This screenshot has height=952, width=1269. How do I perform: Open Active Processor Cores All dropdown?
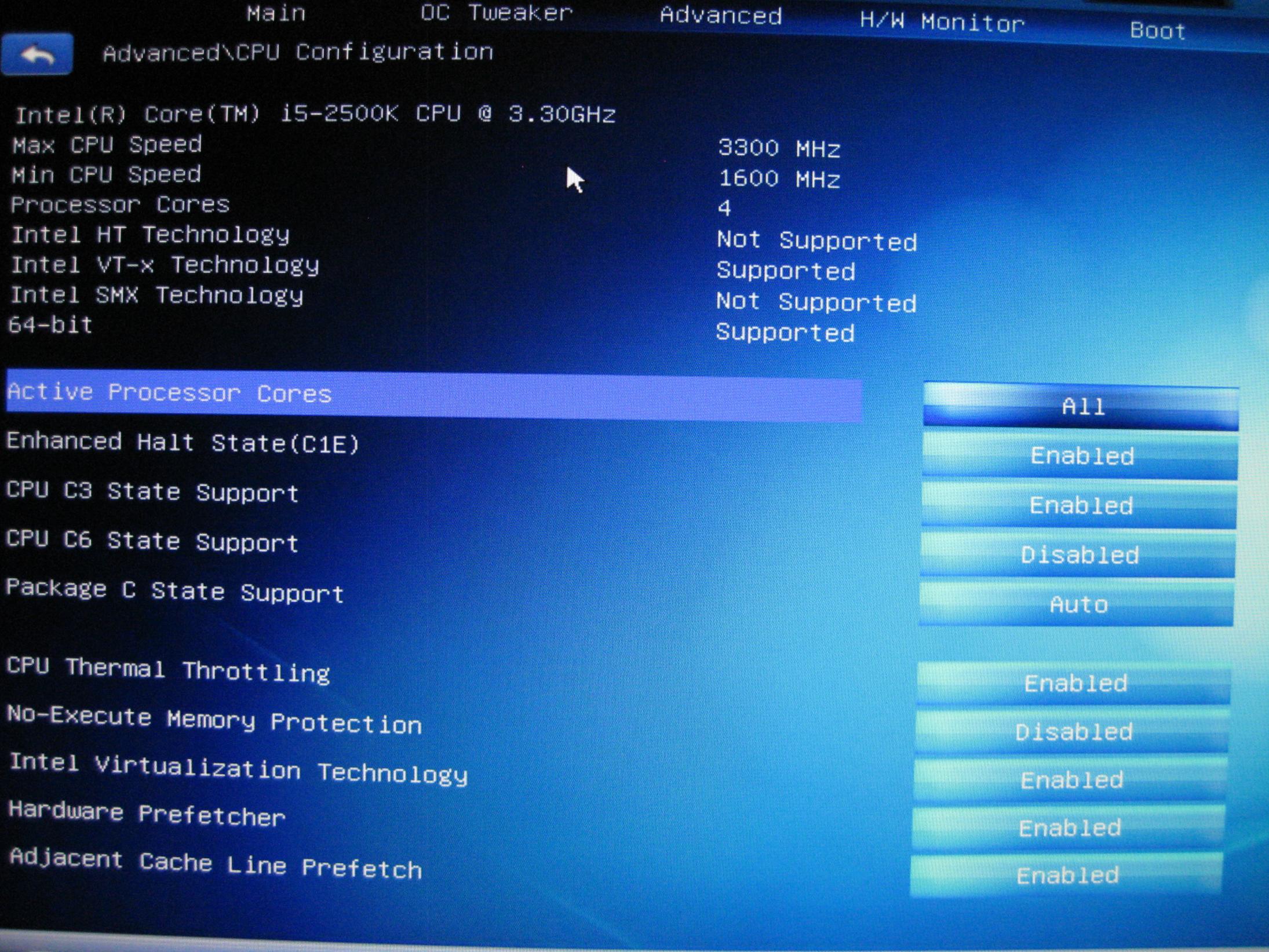1081,407
